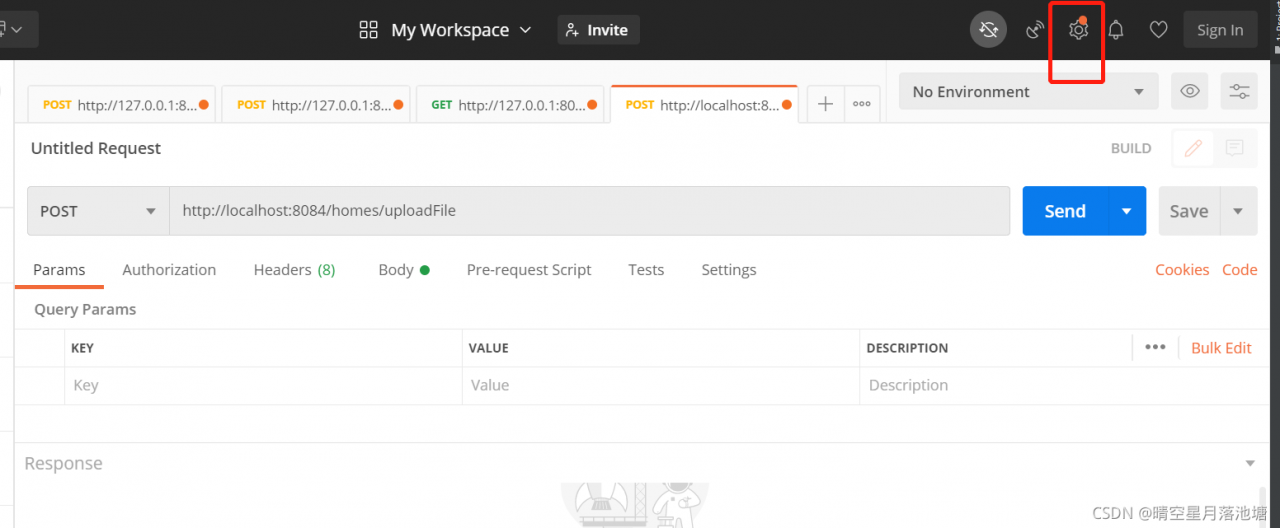Open the manage environments sliders icon
The height and width of the screenshot is (528, 1280).
1239,91
